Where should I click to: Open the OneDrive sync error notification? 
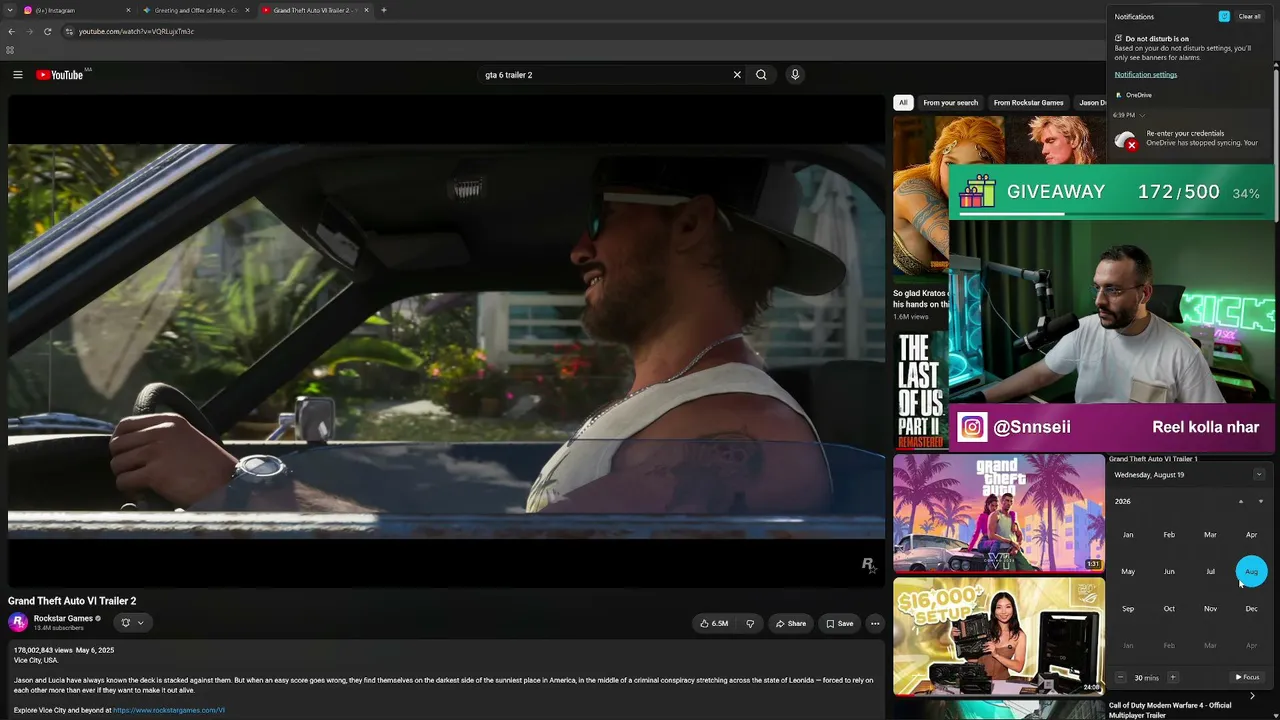(x=1190, y=138)
